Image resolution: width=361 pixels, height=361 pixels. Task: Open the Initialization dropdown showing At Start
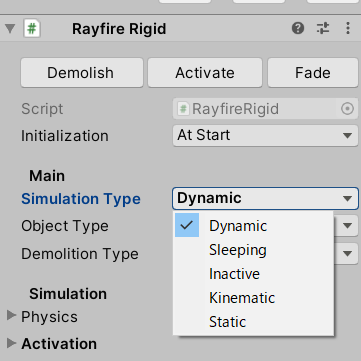[265, 135]
